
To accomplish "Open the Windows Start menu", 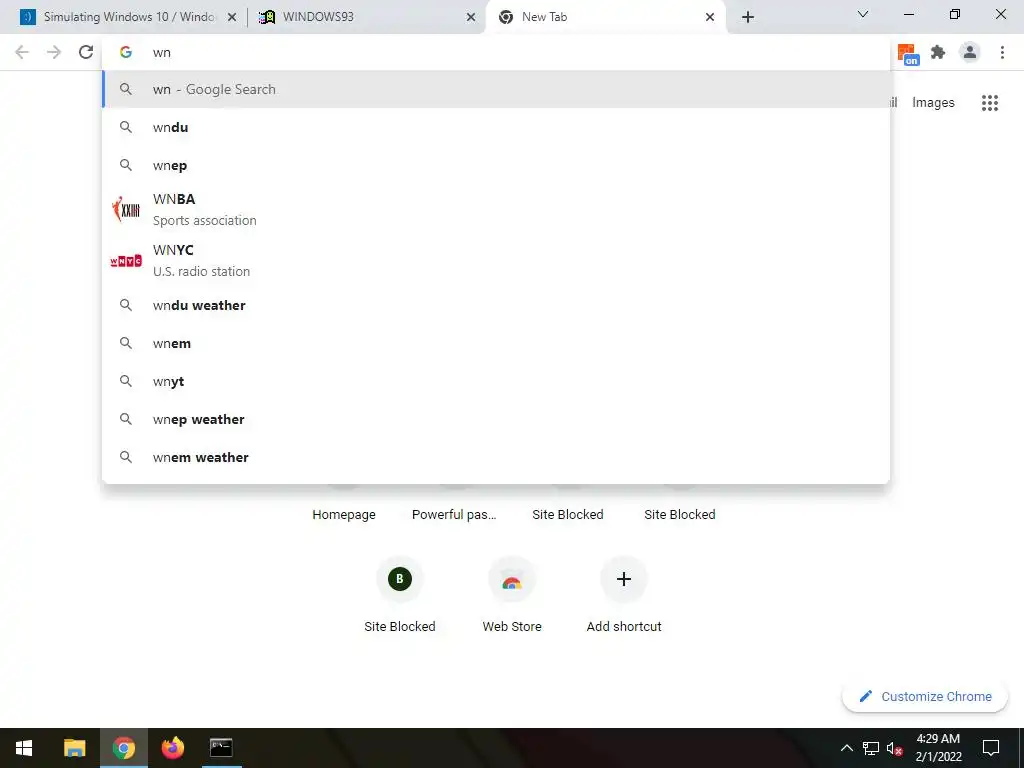I will coord(24,748).
